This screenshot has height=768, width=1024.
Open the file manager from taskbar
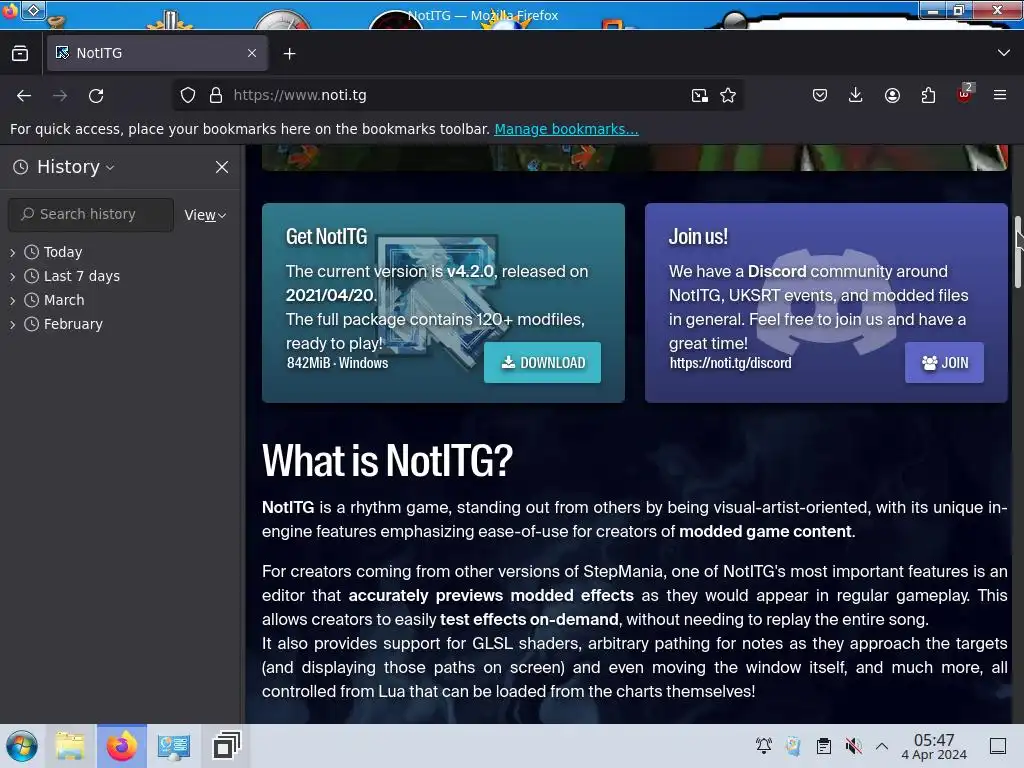click(x=70, y=746)
